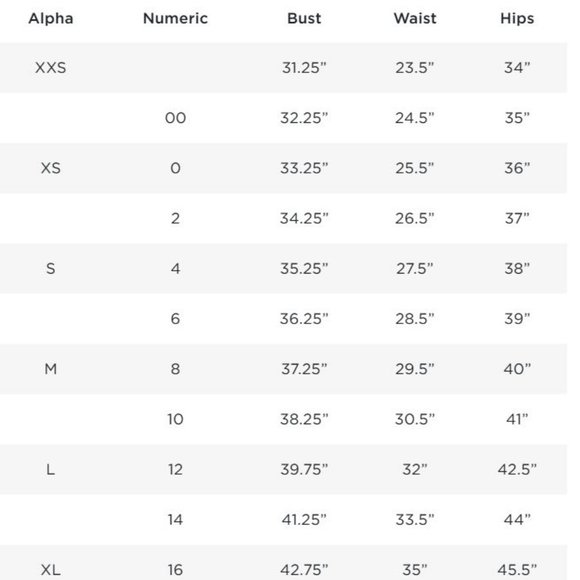Screen dimensions: 580x580
Task: Click the L alpha size cell
Action: 51,469
